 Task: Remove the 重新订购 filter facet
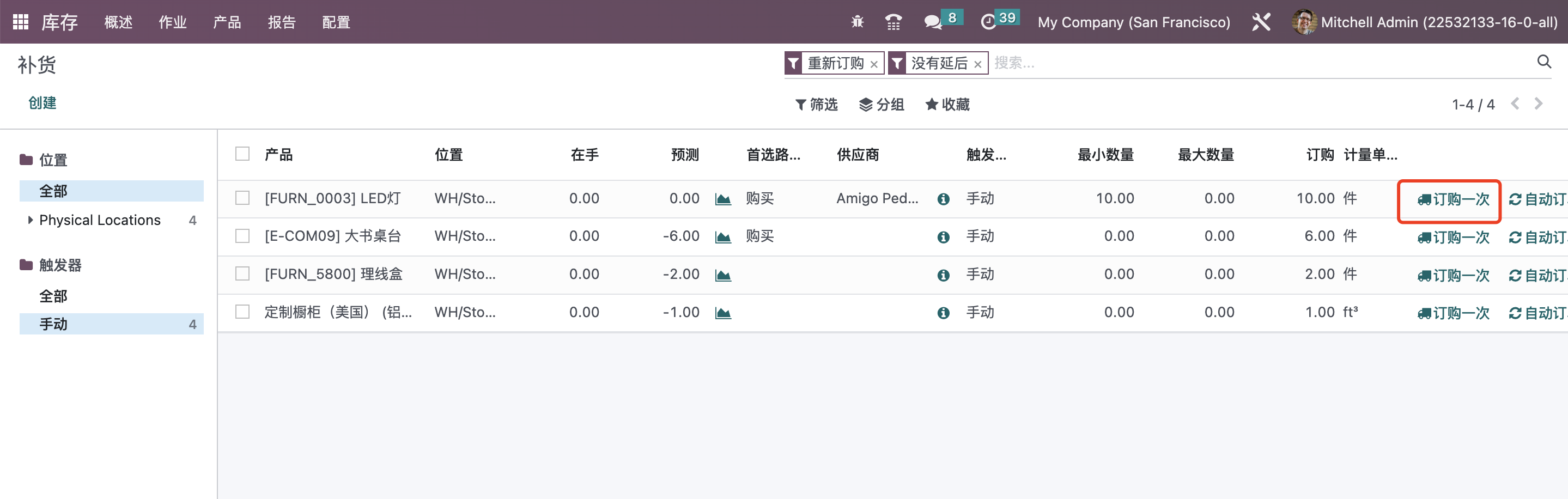click(873, 64)
